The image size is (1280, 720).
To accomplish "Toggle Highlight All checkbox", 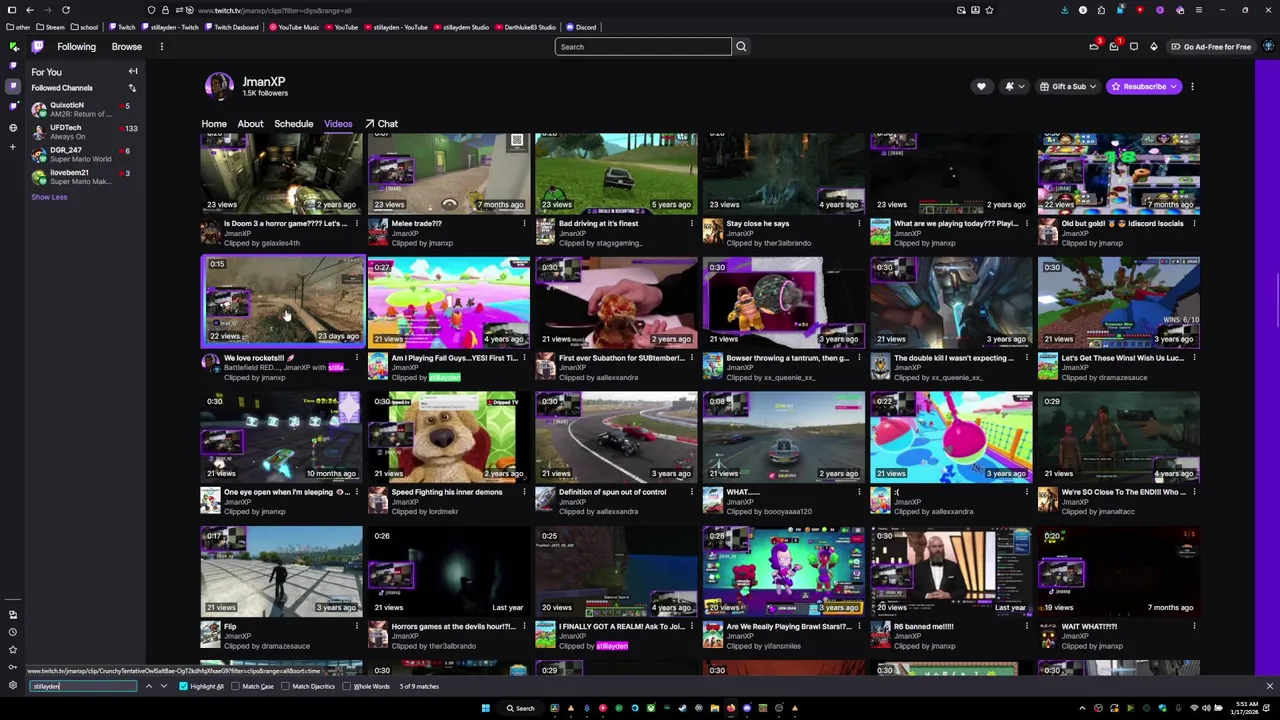I will tap(183, 686).
